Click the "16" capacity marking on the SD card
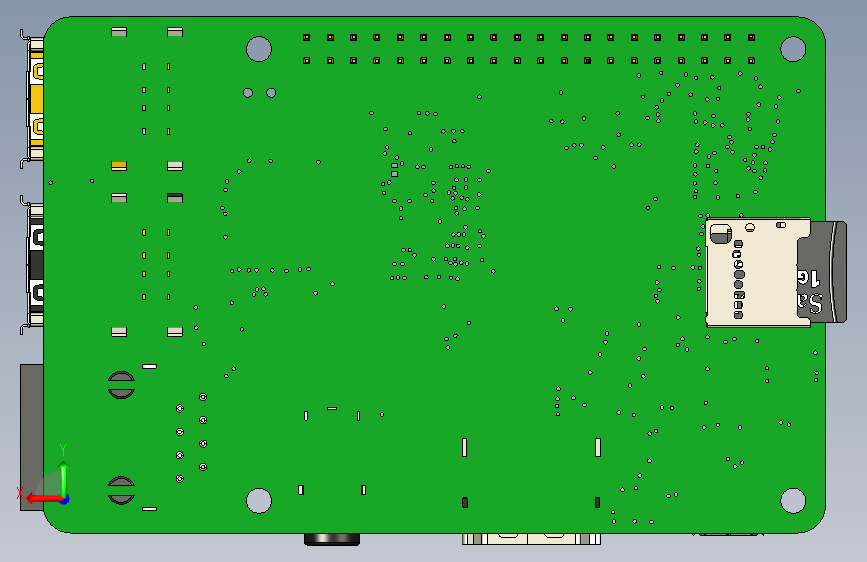This screenshot has width=867, height=562. point(808,278)
